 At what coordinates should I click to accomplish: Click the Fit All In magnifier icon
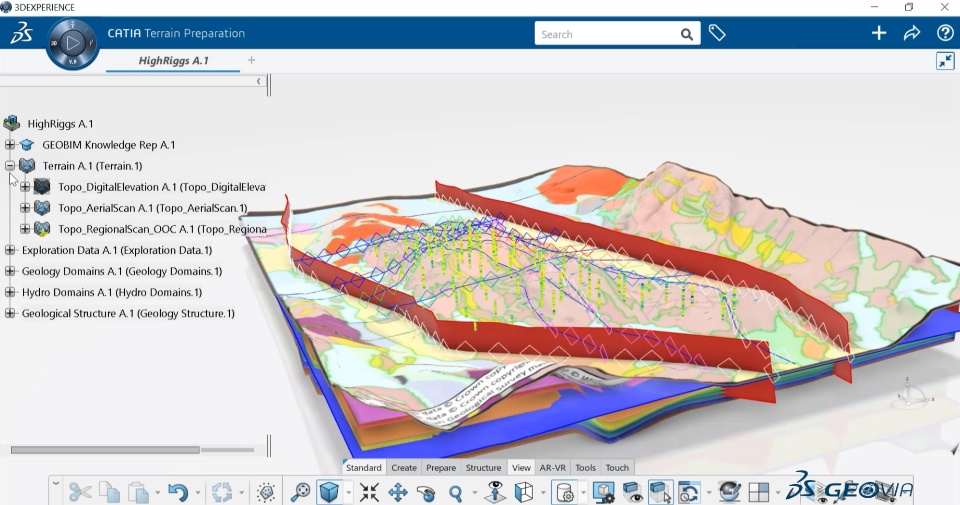[301, 492]
